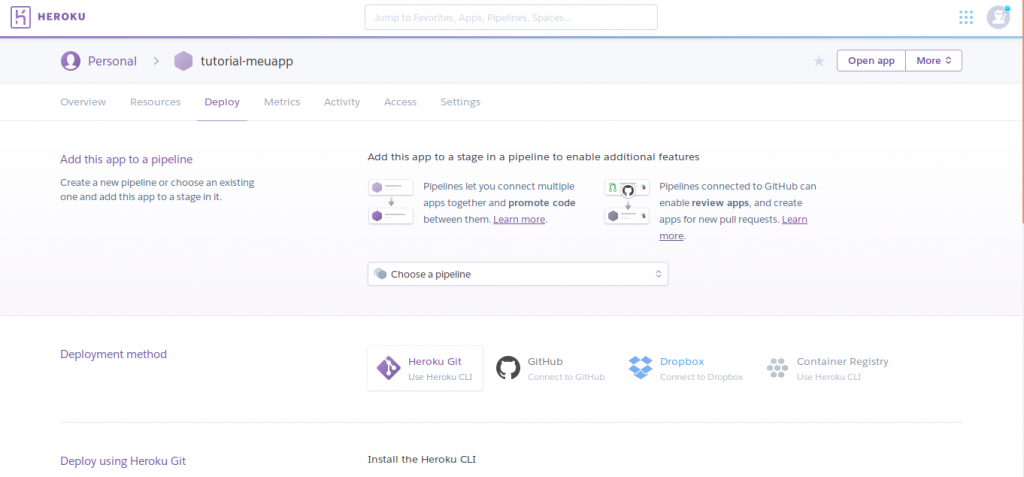Open the user avatar account menu

997,17
